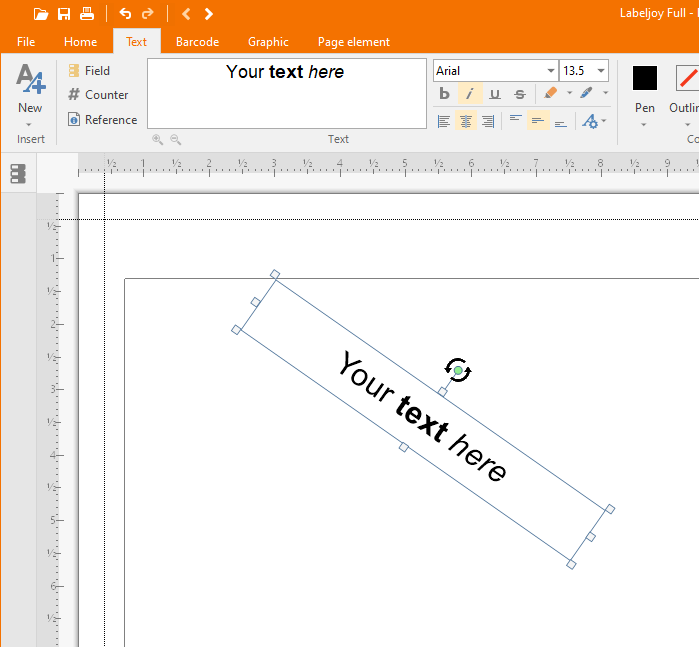
Task: Click the Print icon in title bar
Action: coord(87,14)
